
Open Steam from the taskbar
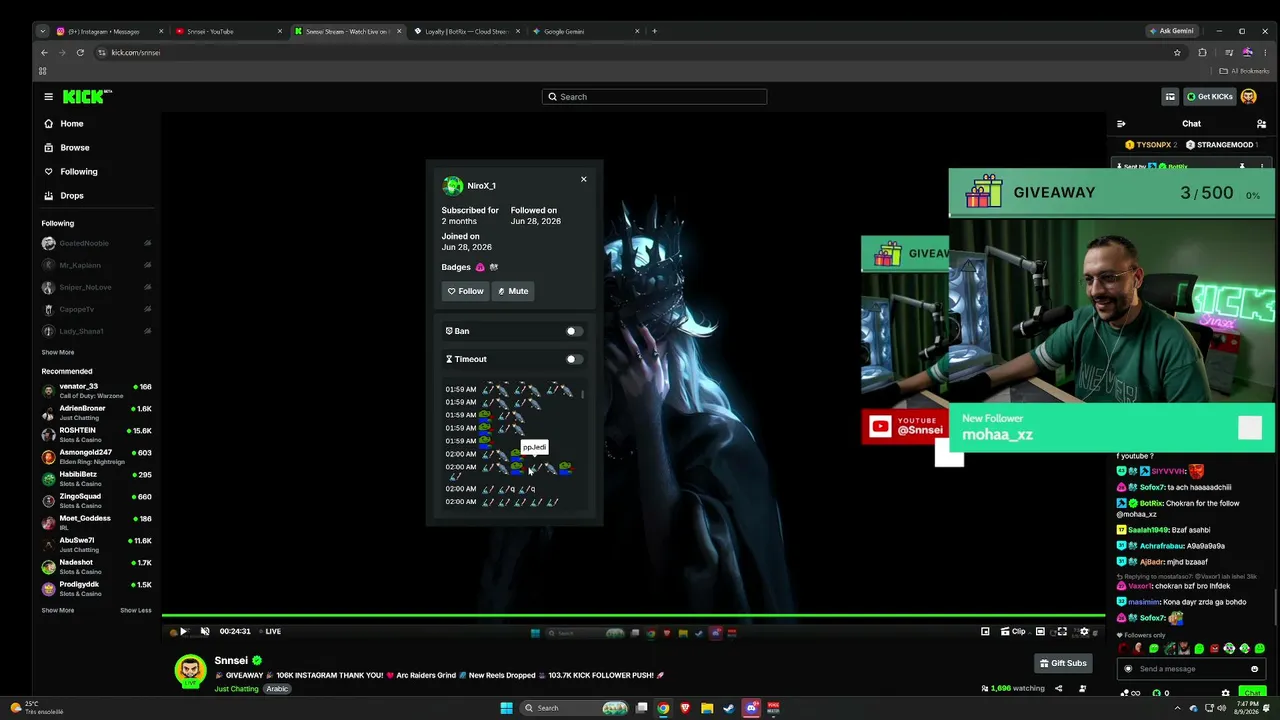click(729, 708)
